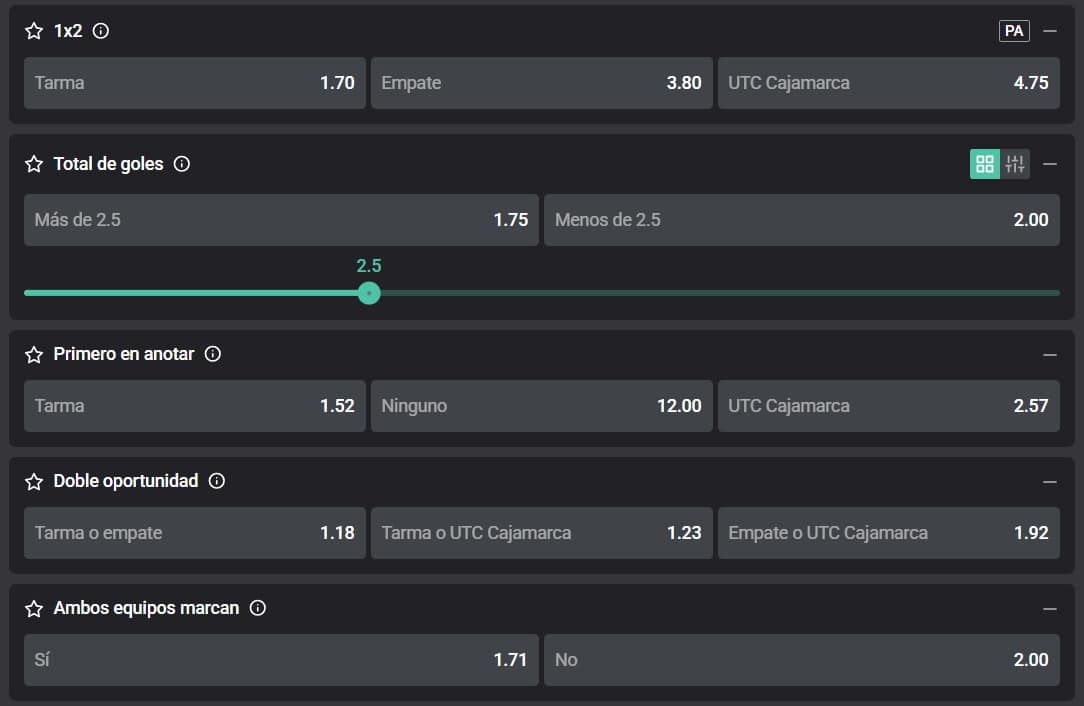This screenshot has width=1084, height=706.
Task: Collapse the 1x2 market section
Action: 1050,31
